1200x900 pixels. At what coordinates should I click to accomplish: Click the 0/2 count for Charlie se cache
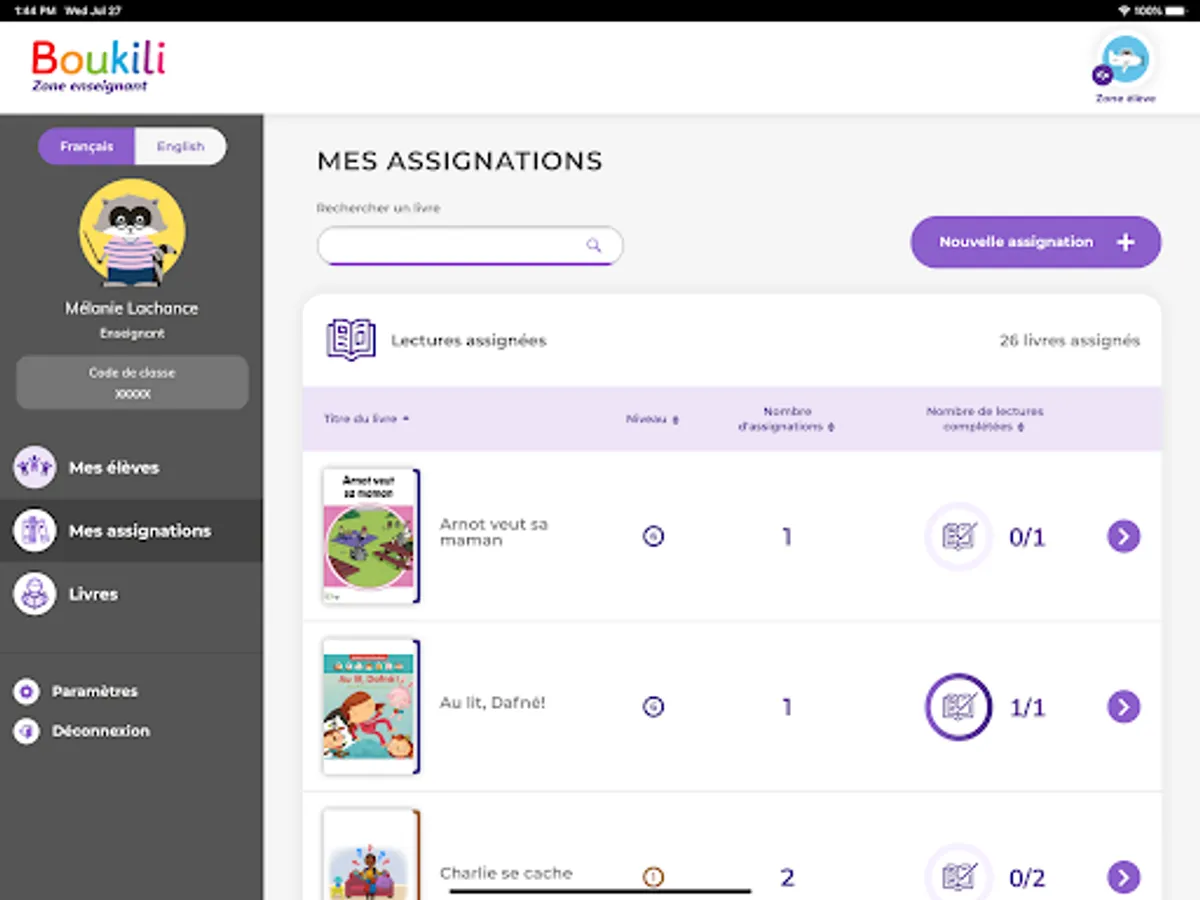click(x=1027, y=878)
